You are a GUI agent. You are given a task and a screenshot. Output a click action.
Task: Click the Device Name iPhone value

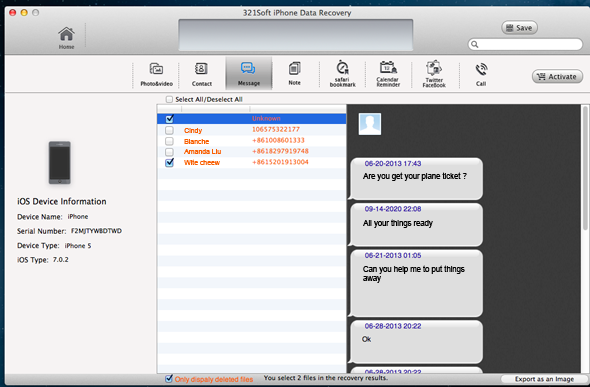click(x=78, y=217)
